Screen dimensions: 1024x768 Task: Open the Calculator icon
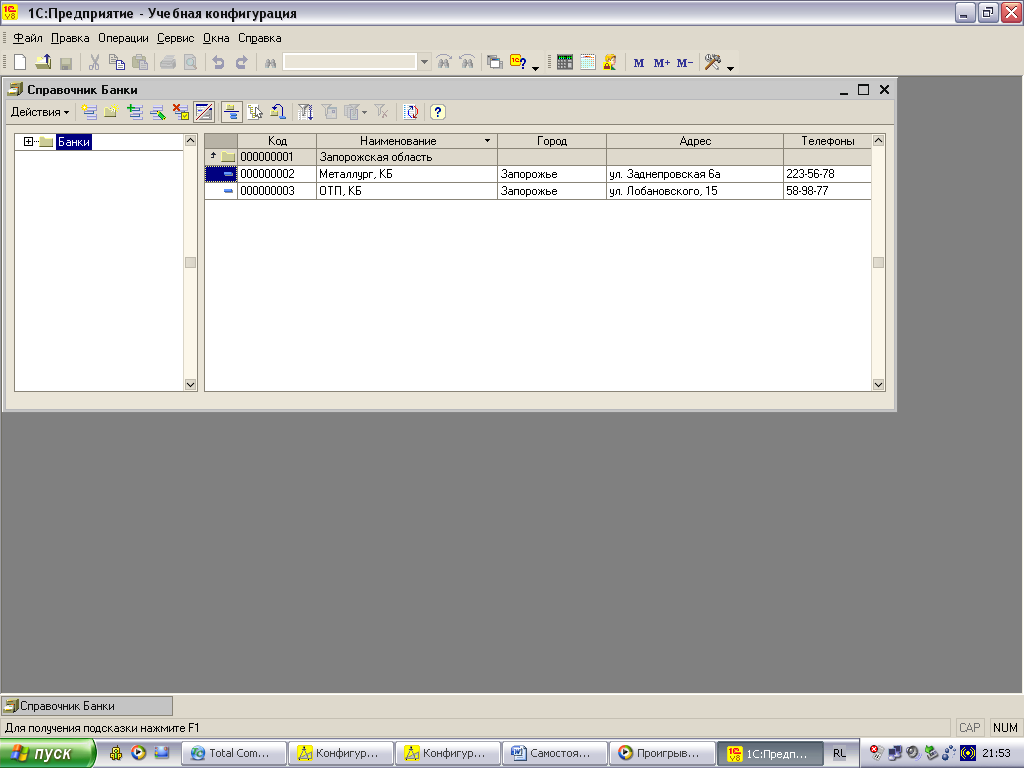coord(565,63)
